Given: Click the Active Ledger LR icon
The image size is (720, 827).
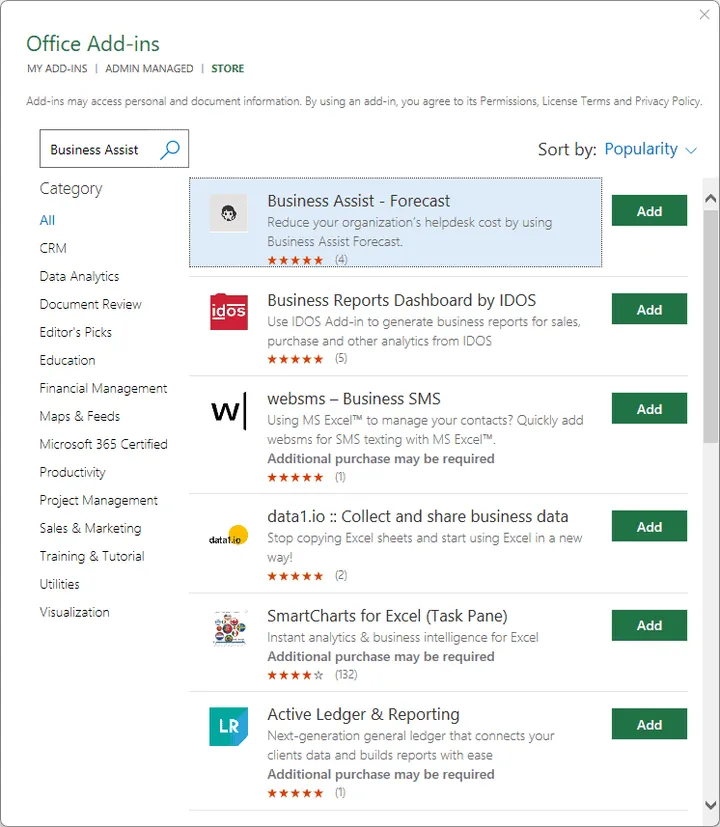Looking at the screenshot, I should 229,727.
